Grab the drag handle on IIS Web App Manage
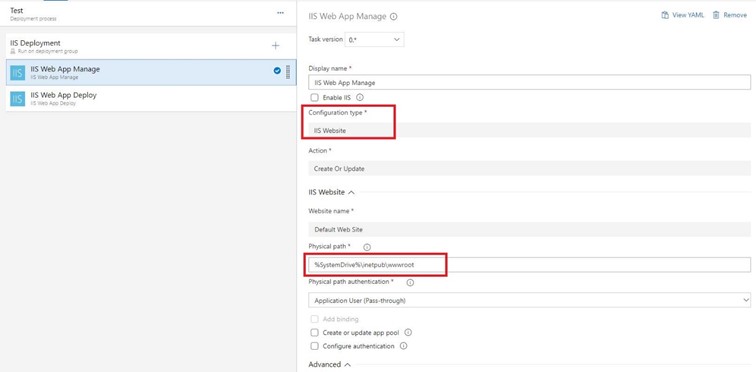Image resolution: width=756 pixels, height=372 pixels. [x=288, y=72]
